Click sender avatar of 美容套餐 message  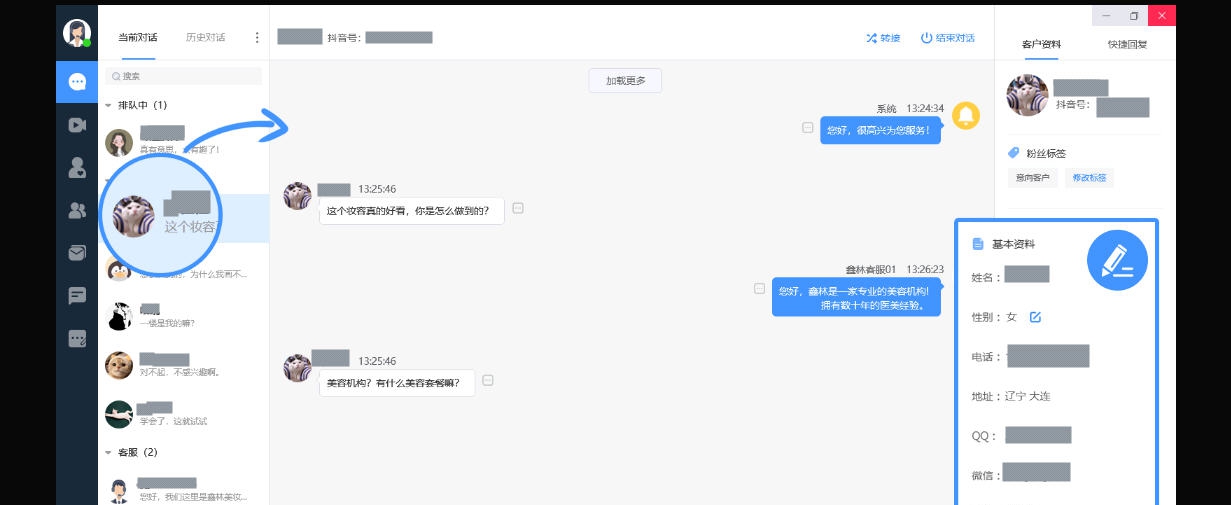(x=297, y=367)
